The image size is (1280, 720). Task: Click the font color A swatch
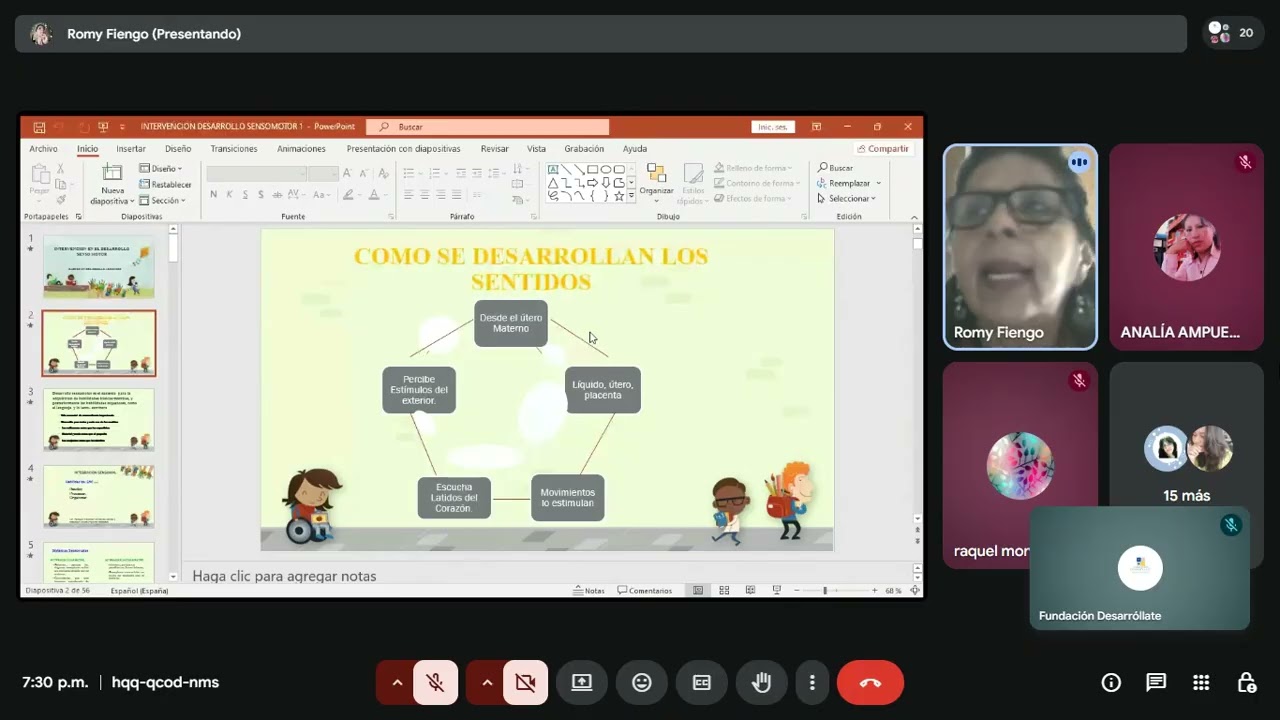(x=374, y=195)
